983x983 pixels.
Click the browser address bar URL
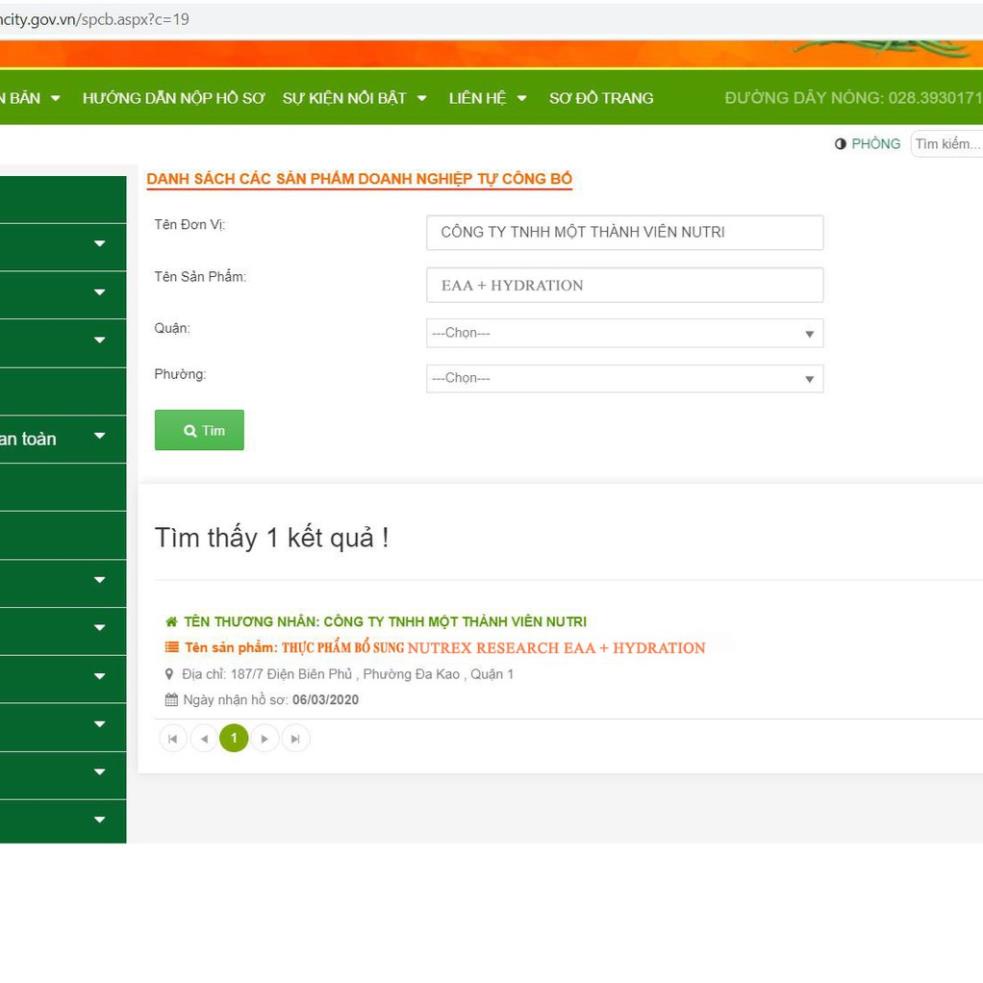pyautogui.click(x=94, y=19)
